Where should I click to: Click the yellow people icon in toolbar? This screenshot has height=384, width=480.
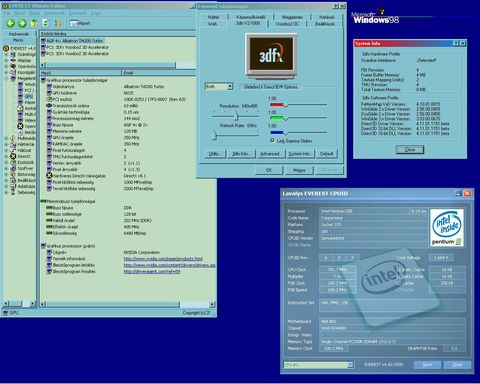point(58,23)
